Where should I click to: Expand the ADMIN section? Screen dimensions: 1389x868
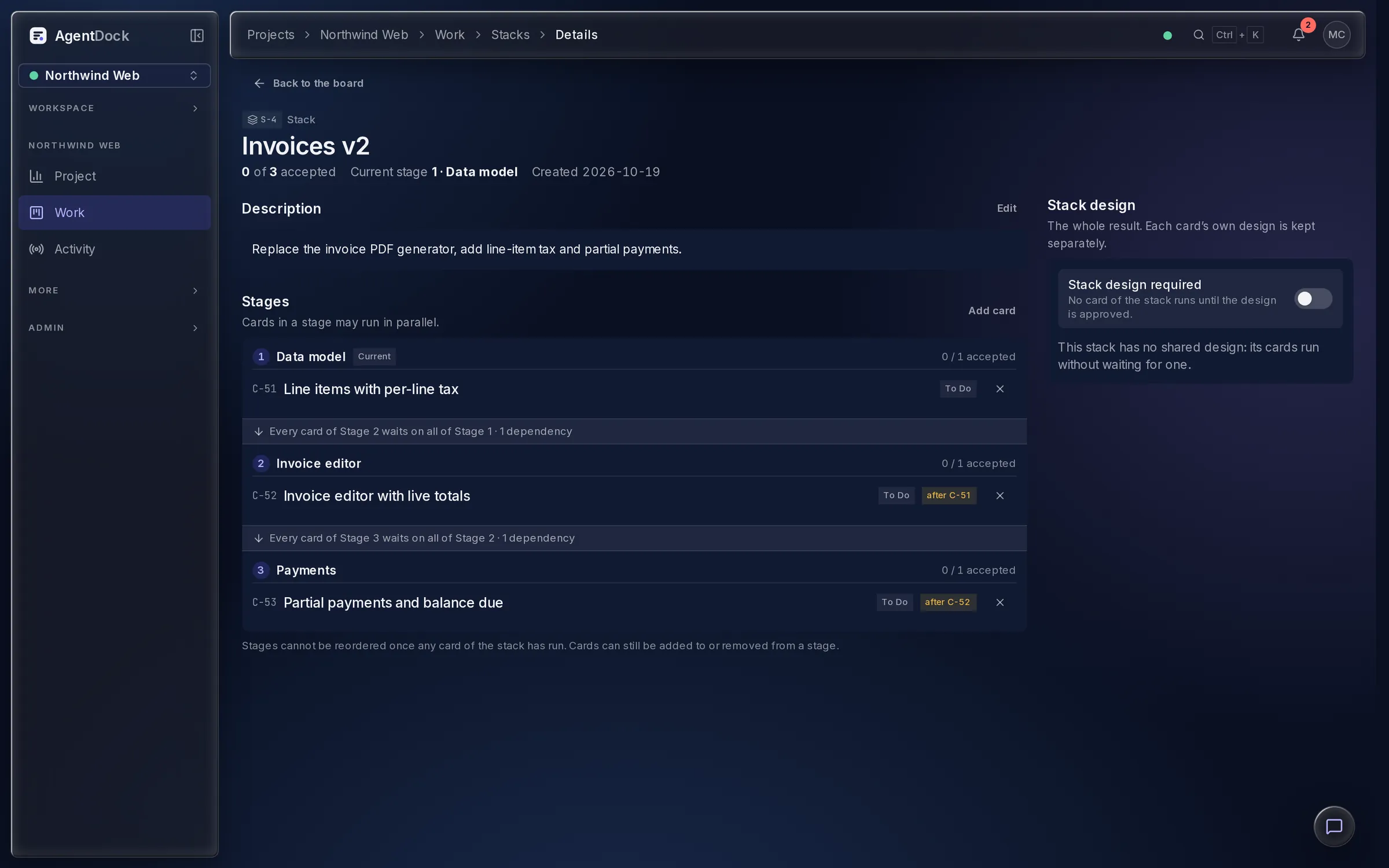point(114,328)
